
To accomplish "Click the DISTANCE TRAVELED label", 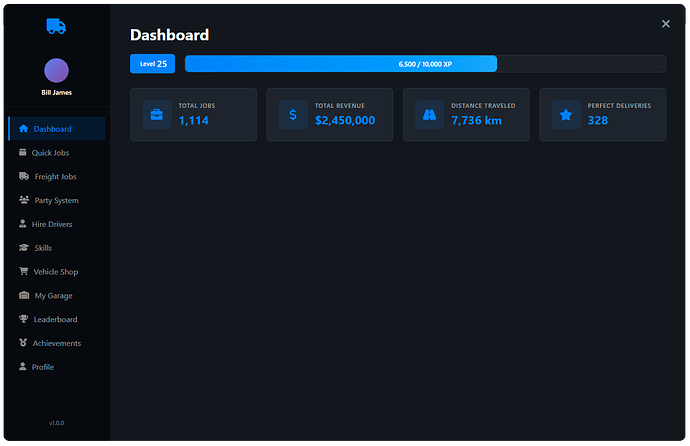I will [x=483, y=106].
